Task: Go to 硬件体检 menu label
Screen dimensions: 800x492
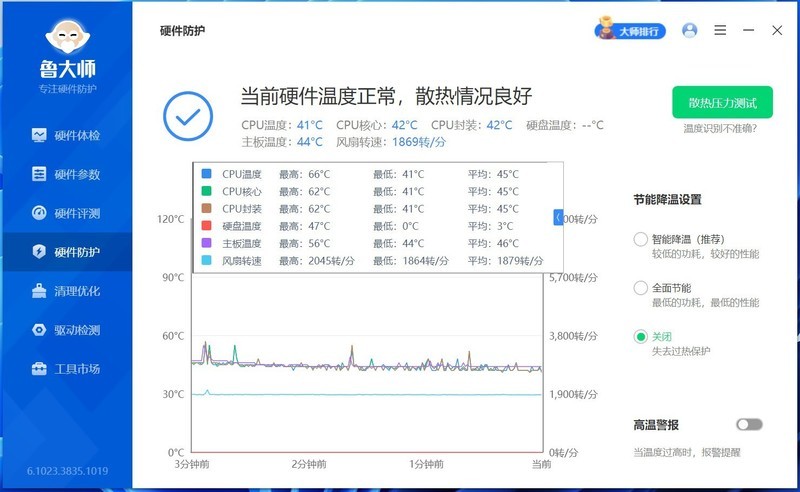Action: click(x=77, y=135)
